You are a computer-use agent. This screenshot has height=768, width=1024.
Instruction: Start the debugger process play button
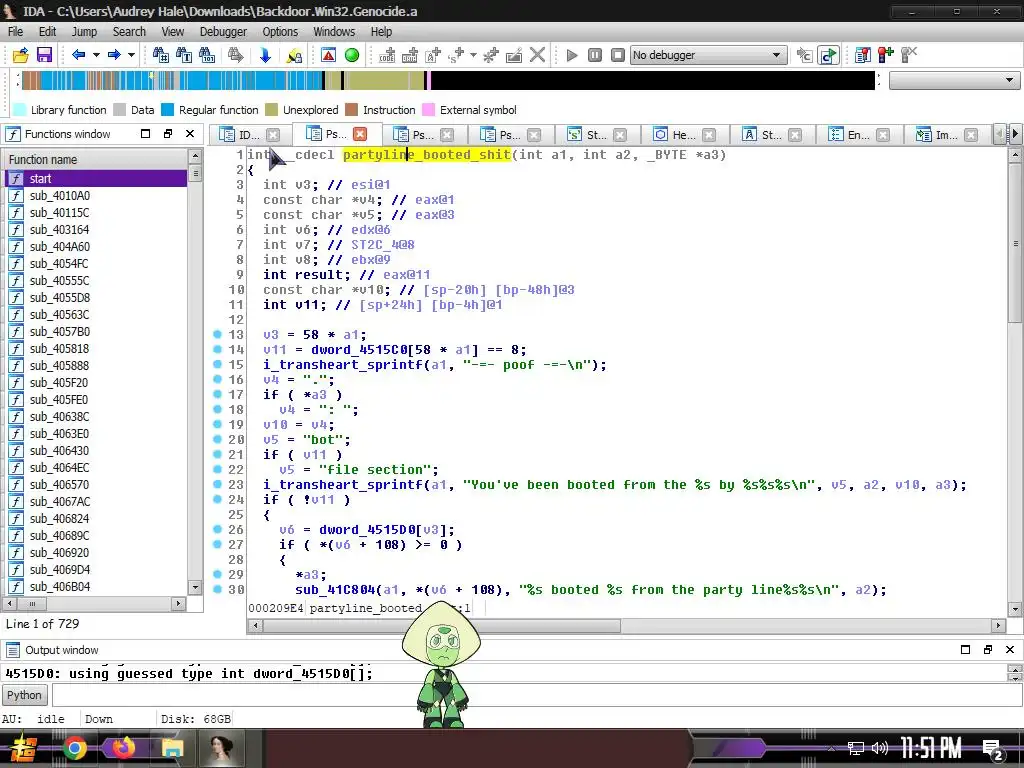[572, 56]
